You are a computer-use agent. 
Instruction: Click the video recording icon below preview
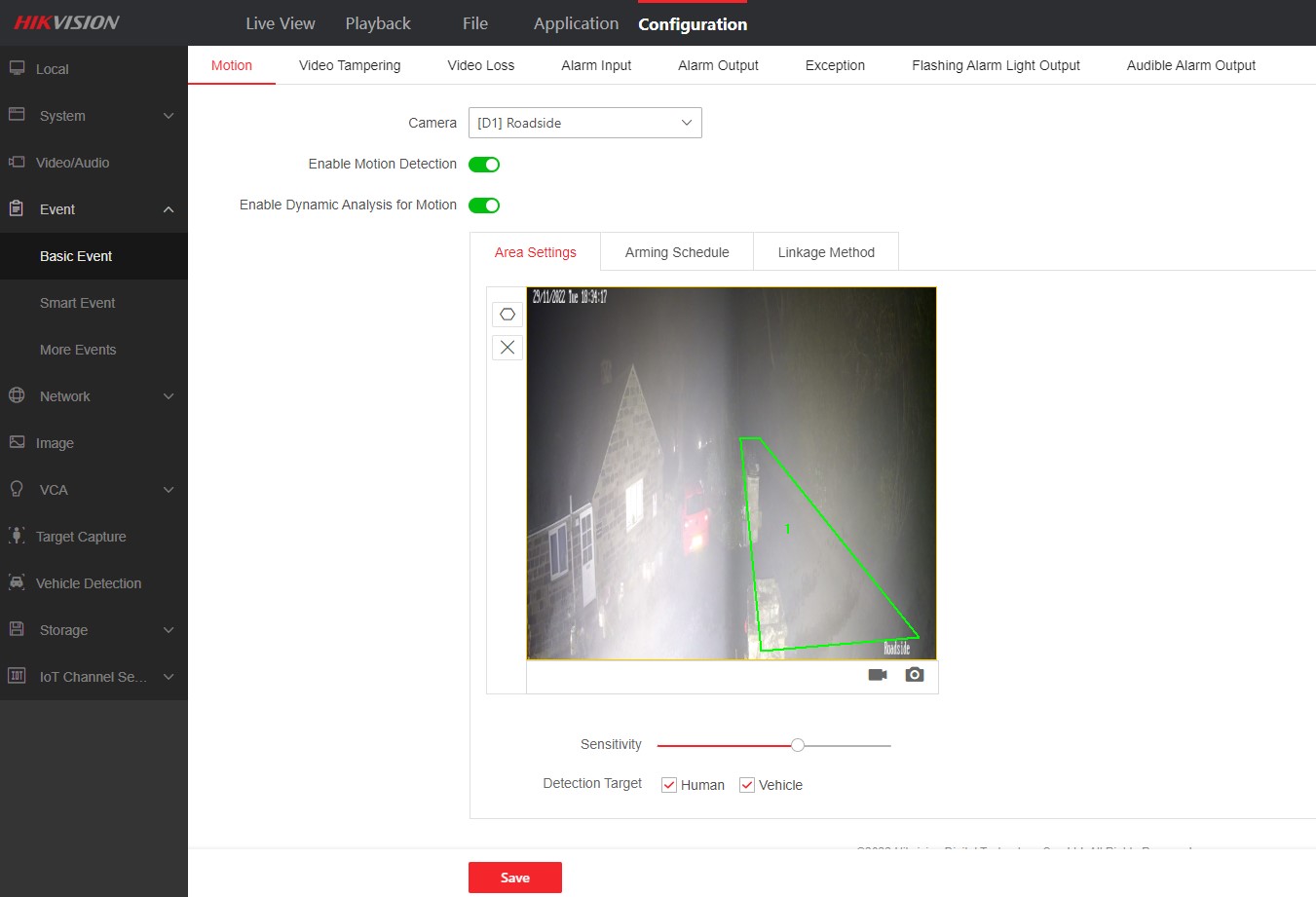876,674
